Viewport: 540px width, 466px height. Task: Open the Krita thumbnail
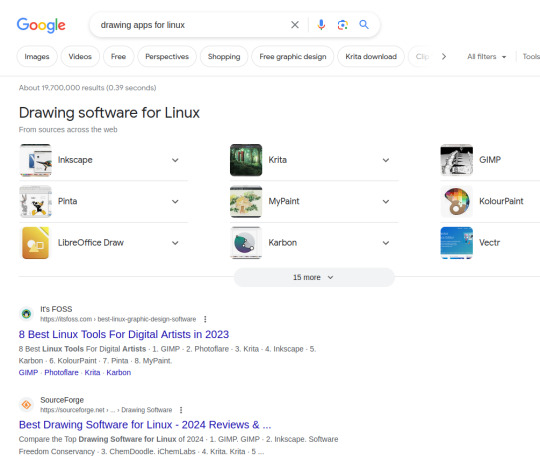246,160
